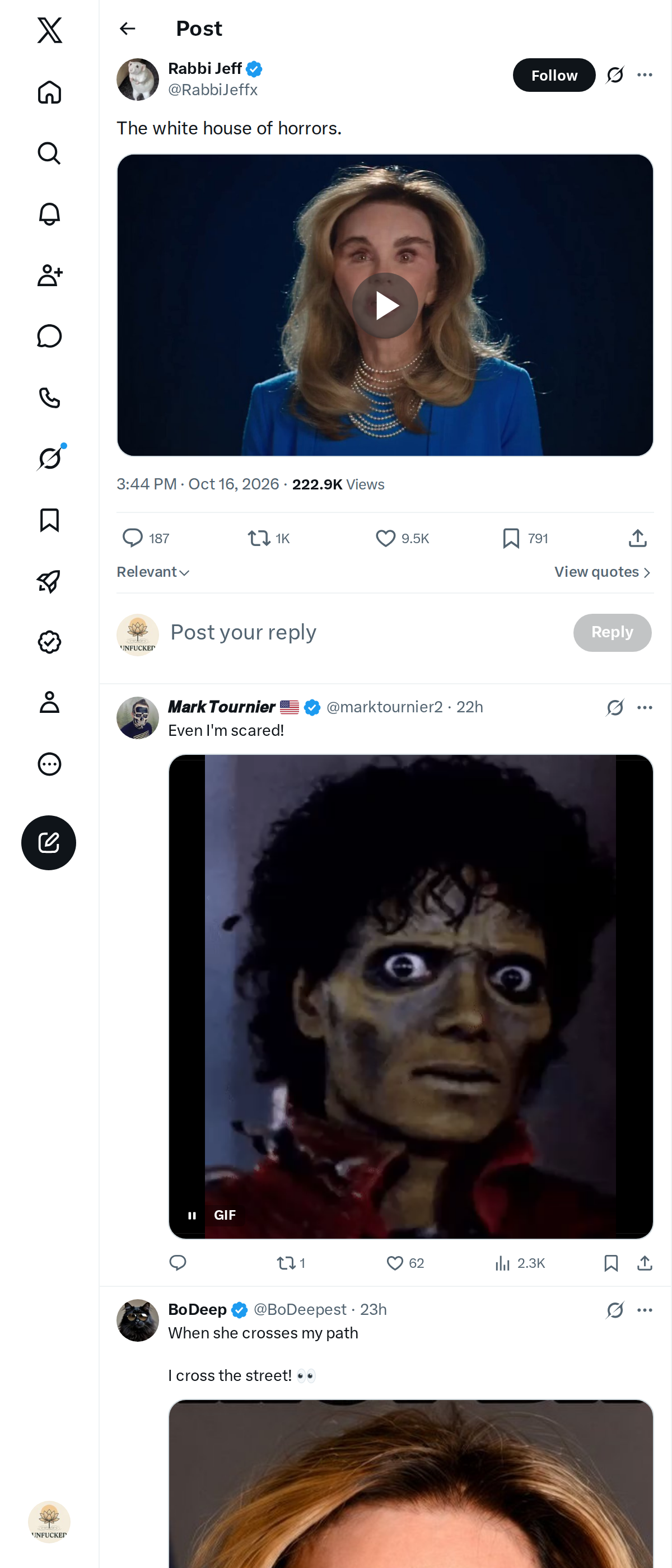Open the Search icon in sidebar
The height and width of the screenshot is (1568, 672).
tap(49, 153)
